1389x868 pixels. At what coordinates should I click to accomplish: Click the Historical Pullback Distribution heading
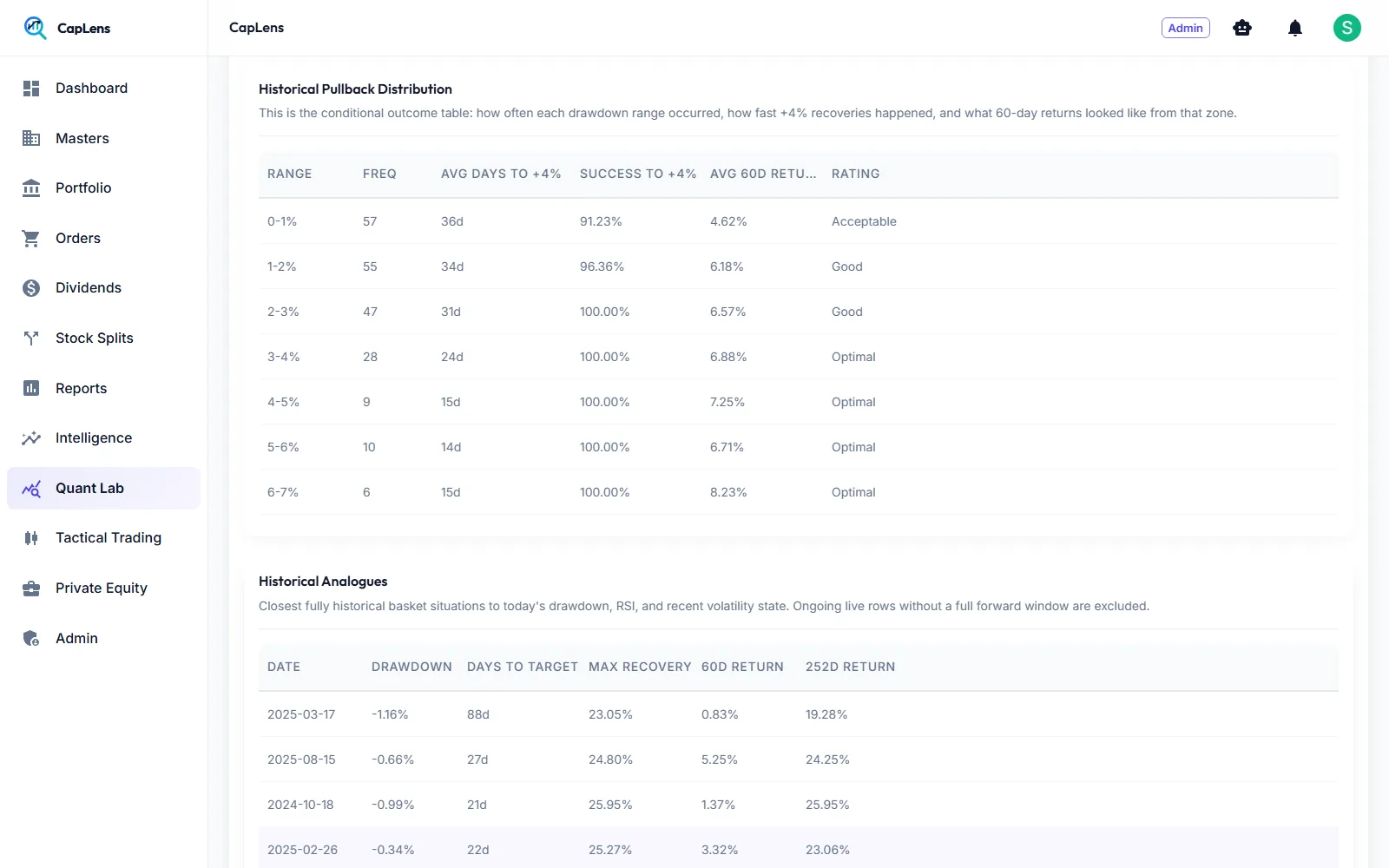[x=355, y=89]
